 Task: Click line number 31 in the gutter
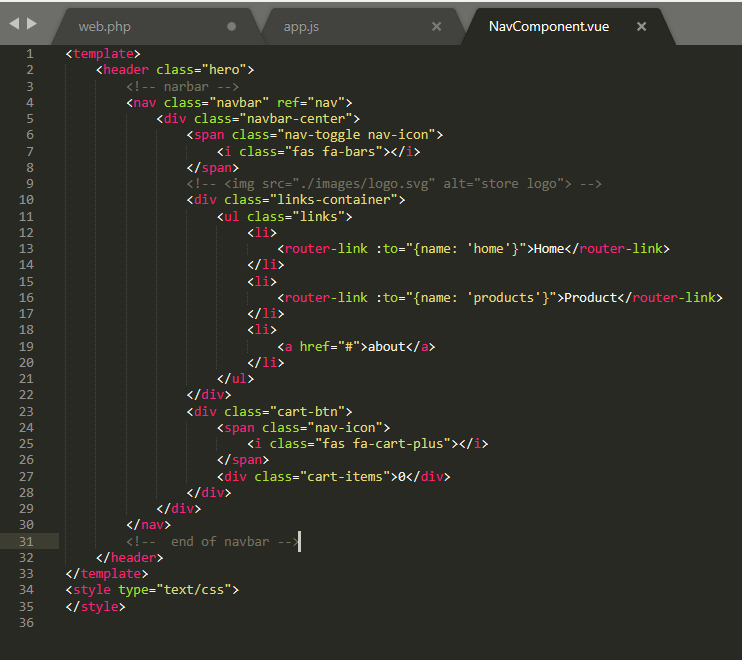[x=26, y=542]
